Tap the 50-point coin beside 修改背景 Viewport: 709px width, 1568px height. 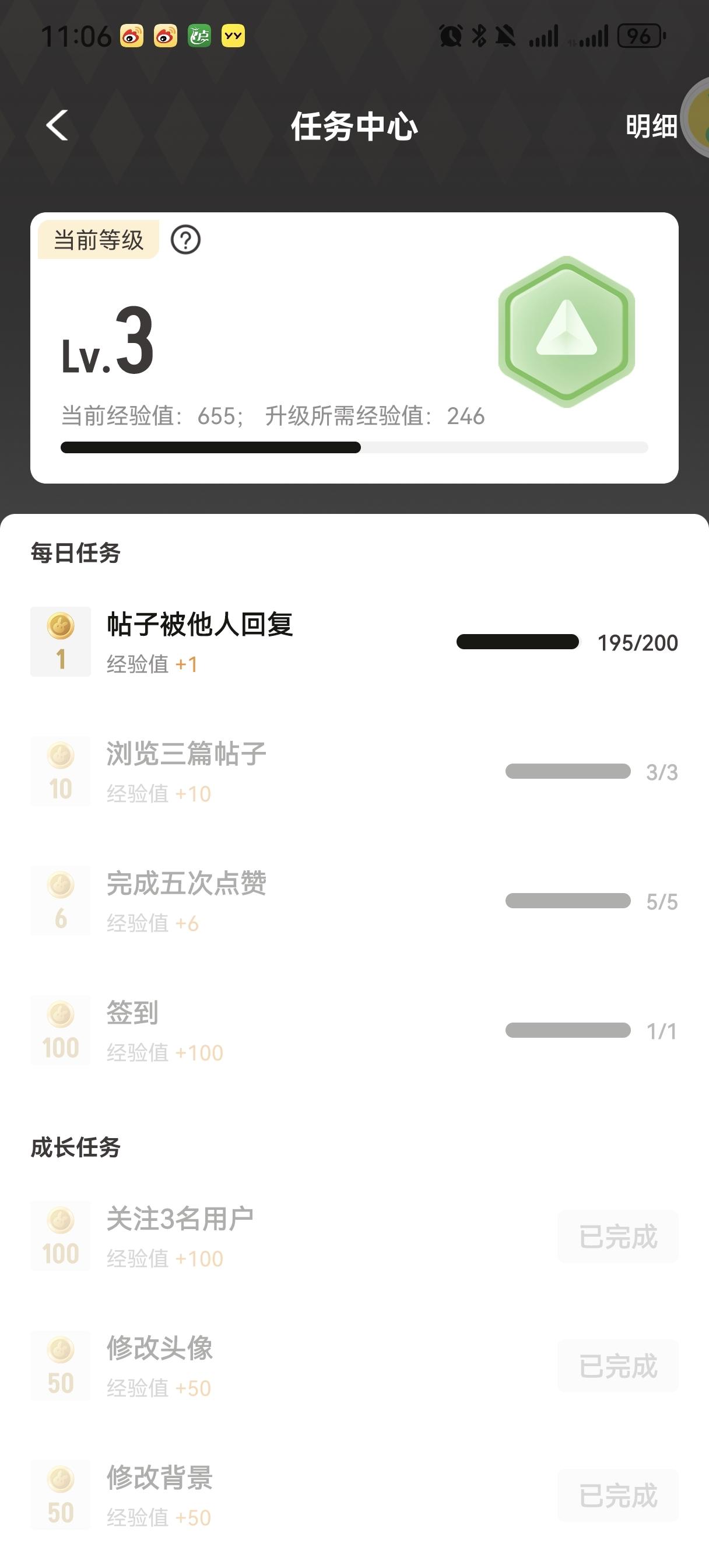tap(61, 1496)
